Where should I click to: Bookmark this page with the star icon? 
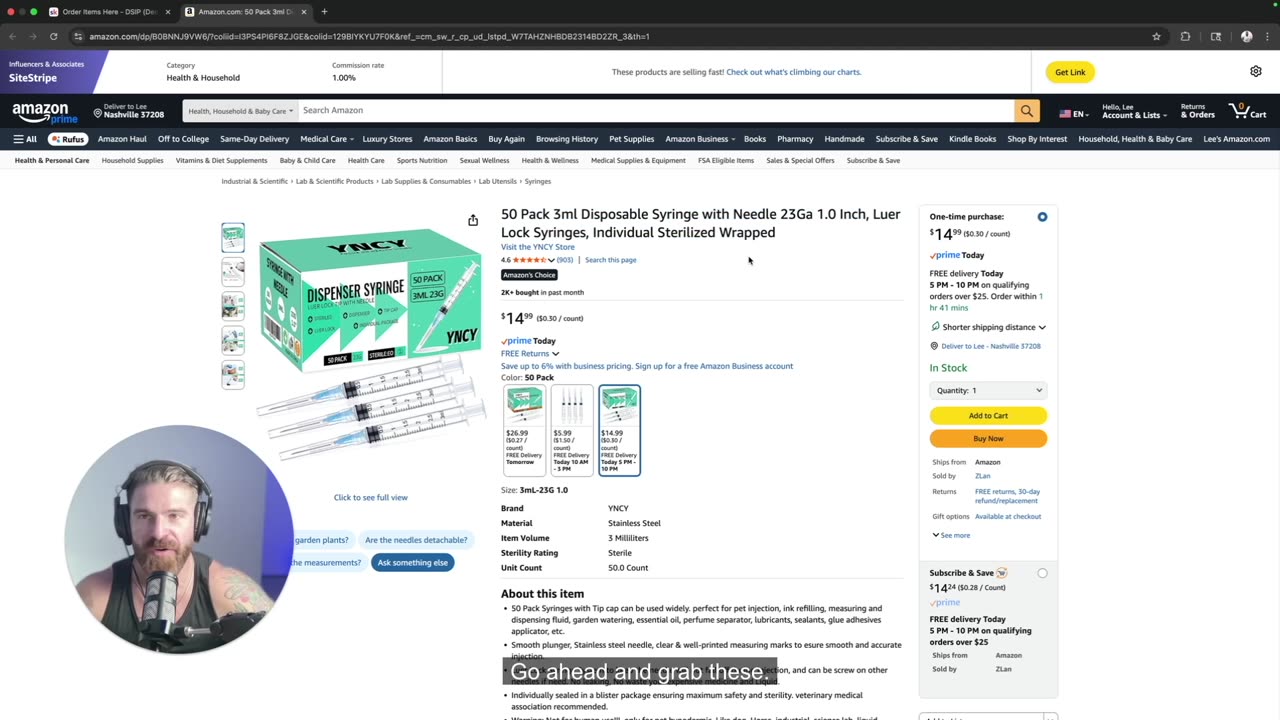(x=1156, y=36)
